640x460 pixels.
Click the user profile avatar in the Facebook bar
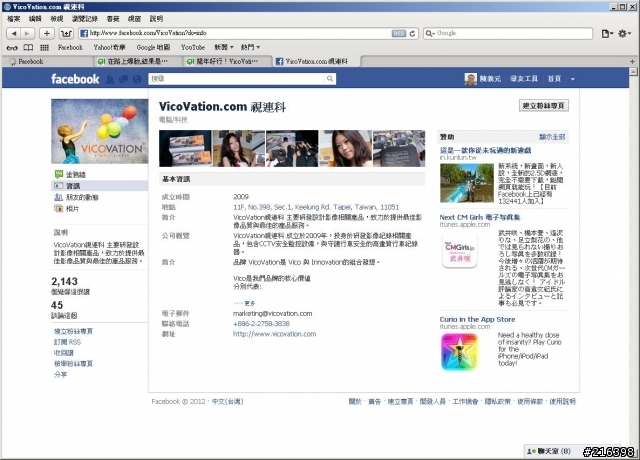click(x=471, y=79)
